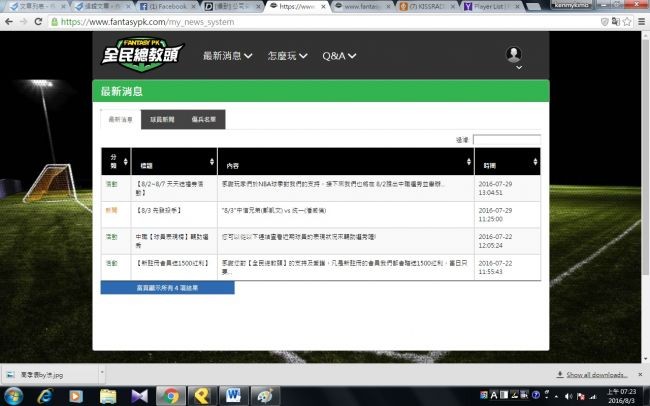Click the green 最新消息 section header
The height and width of the screenshot is (406, 650).
click(321, 91)
